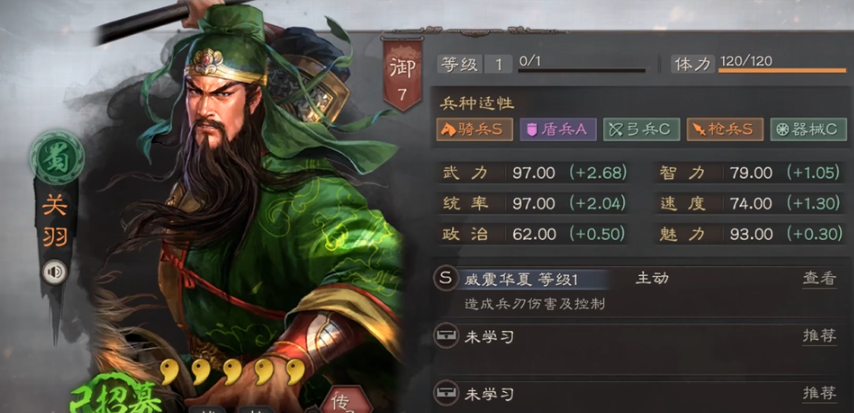Click the 威震华夏 等级1 skill name
854x413 pixels.
coord(521,280)
